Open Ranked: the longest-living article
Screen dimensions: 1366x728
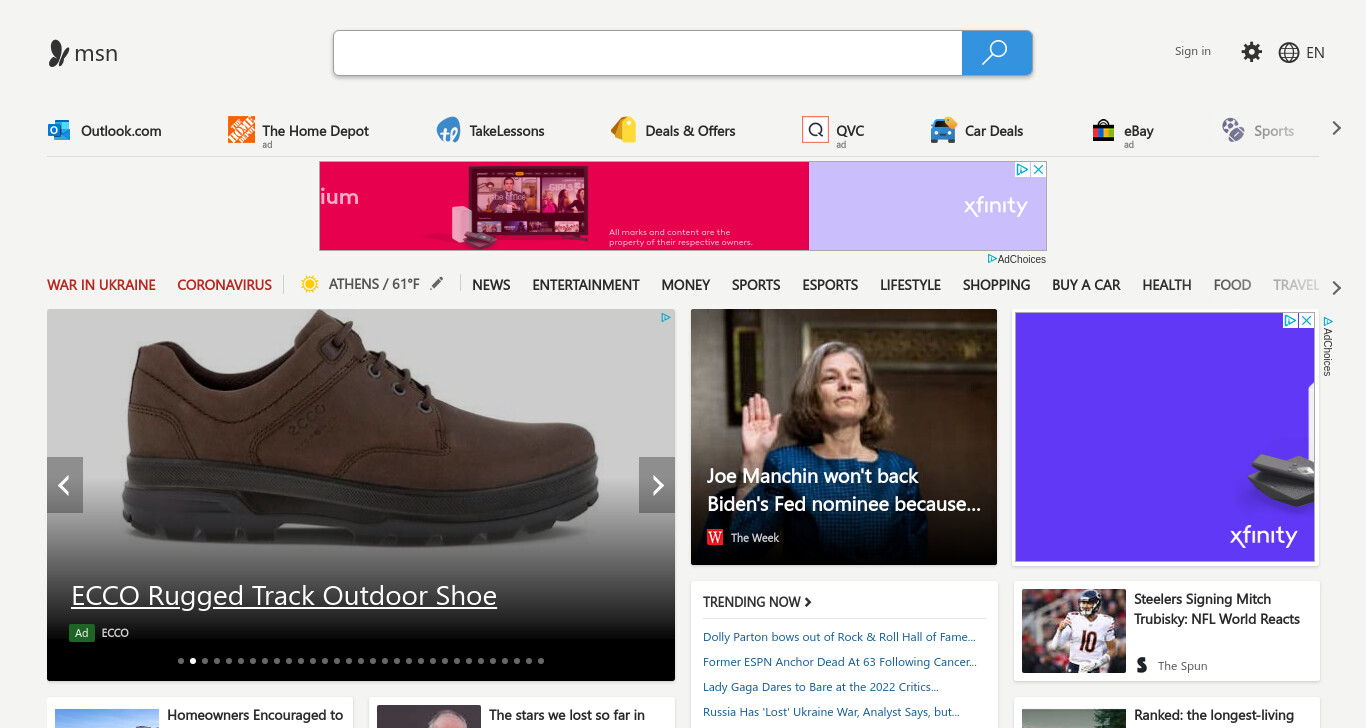pyautogui.click(x=1214, y=716)
